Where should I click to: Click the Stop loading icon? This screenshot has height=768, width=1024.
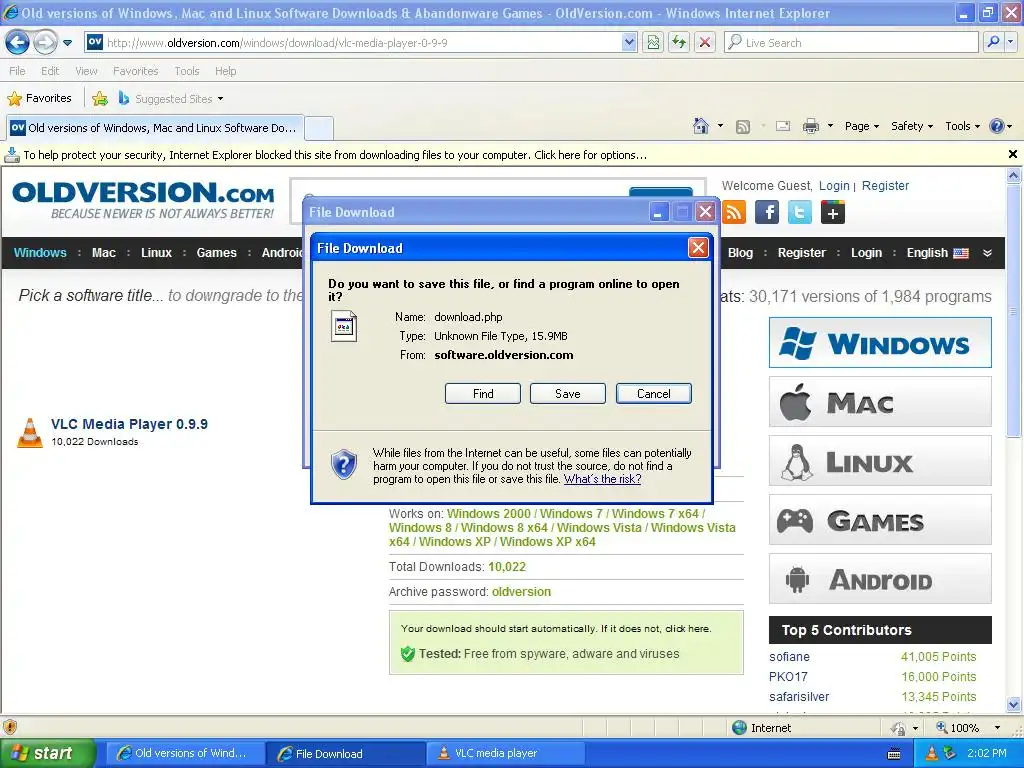click(705, 43)
